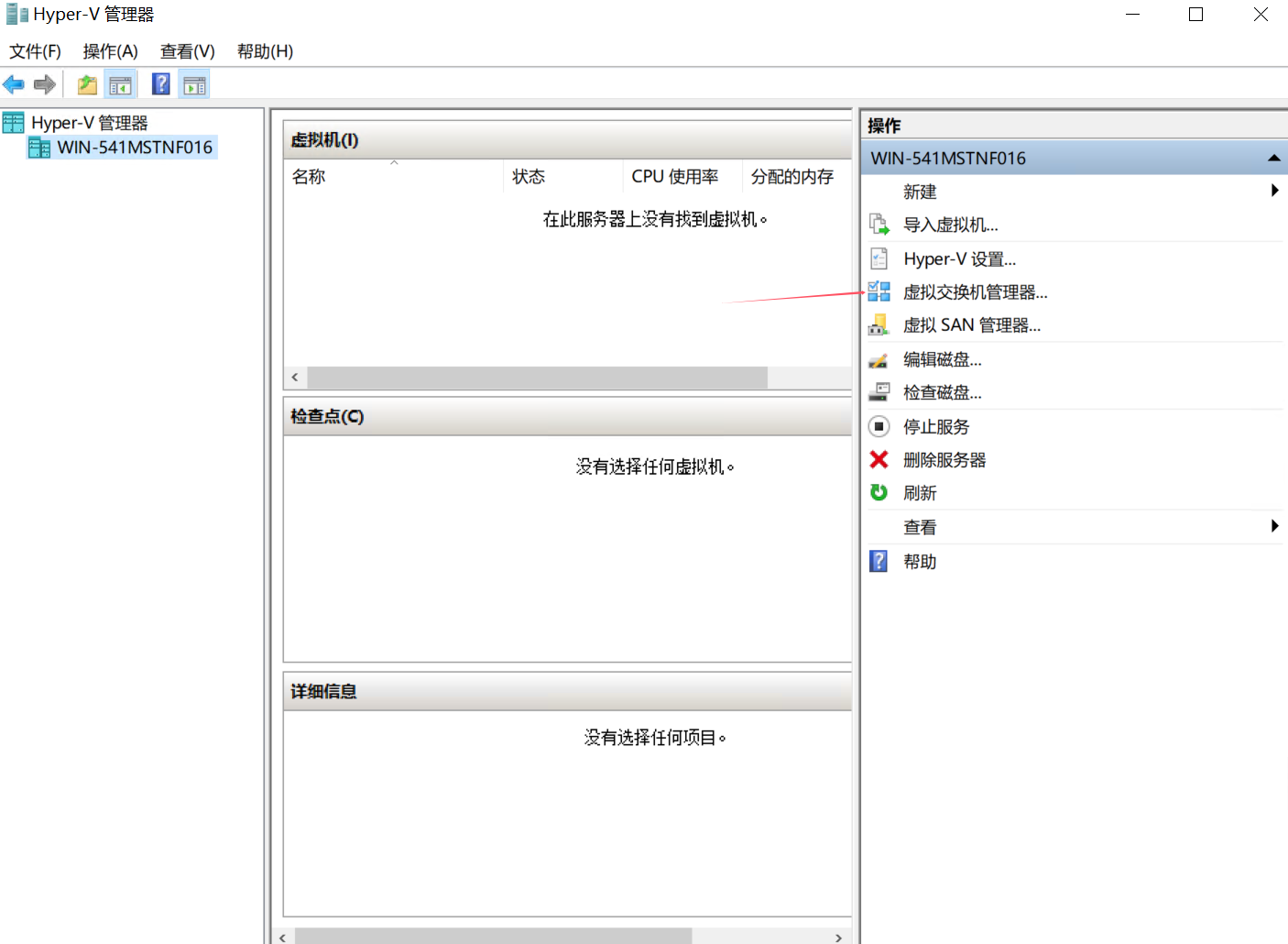The image size is (1288, 944).
Task: Click the 没有选择任何虚拟机 message
Action: point(655,467)
